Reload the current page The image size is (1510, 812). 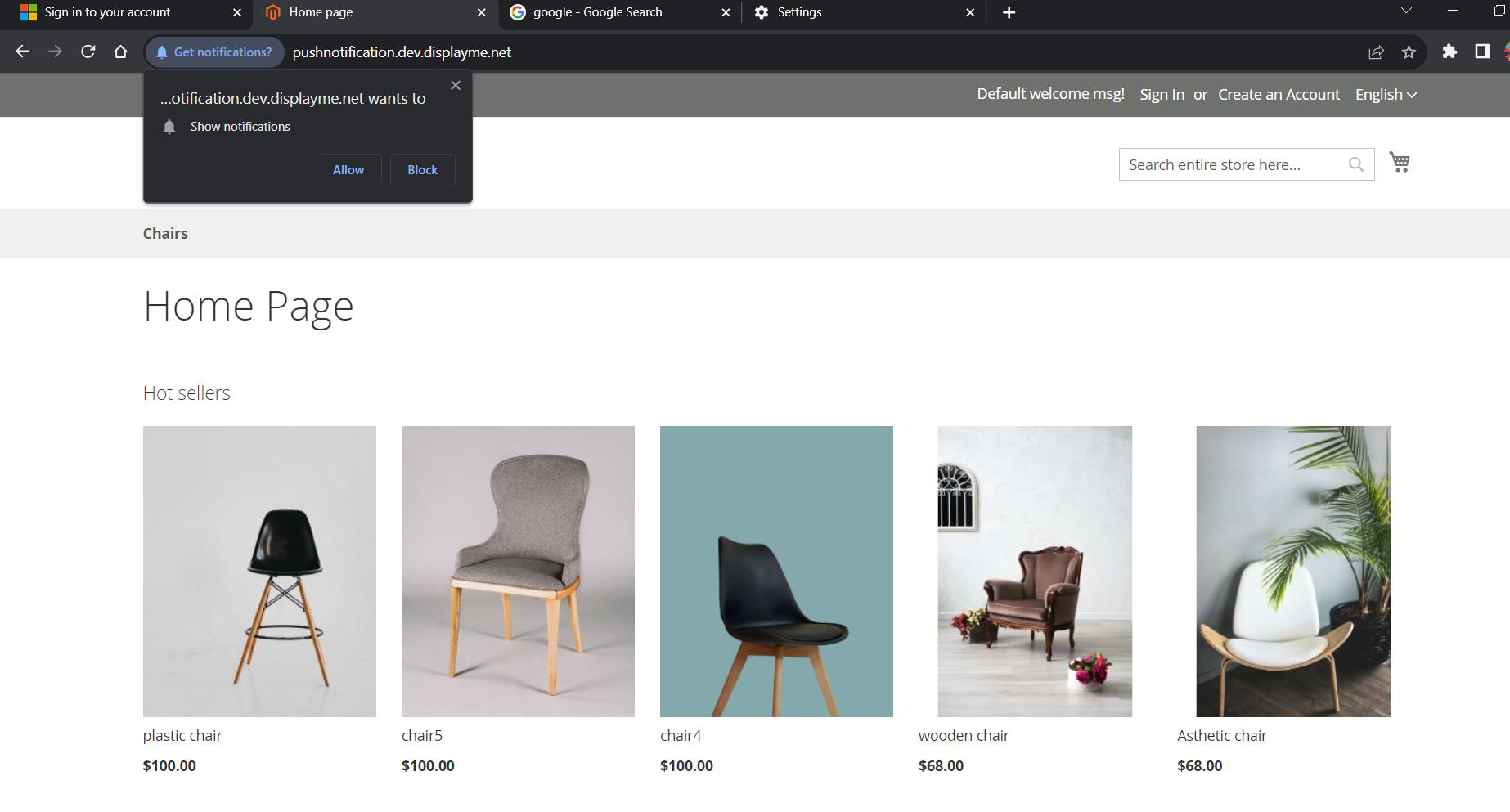click(x=88, y=52)
